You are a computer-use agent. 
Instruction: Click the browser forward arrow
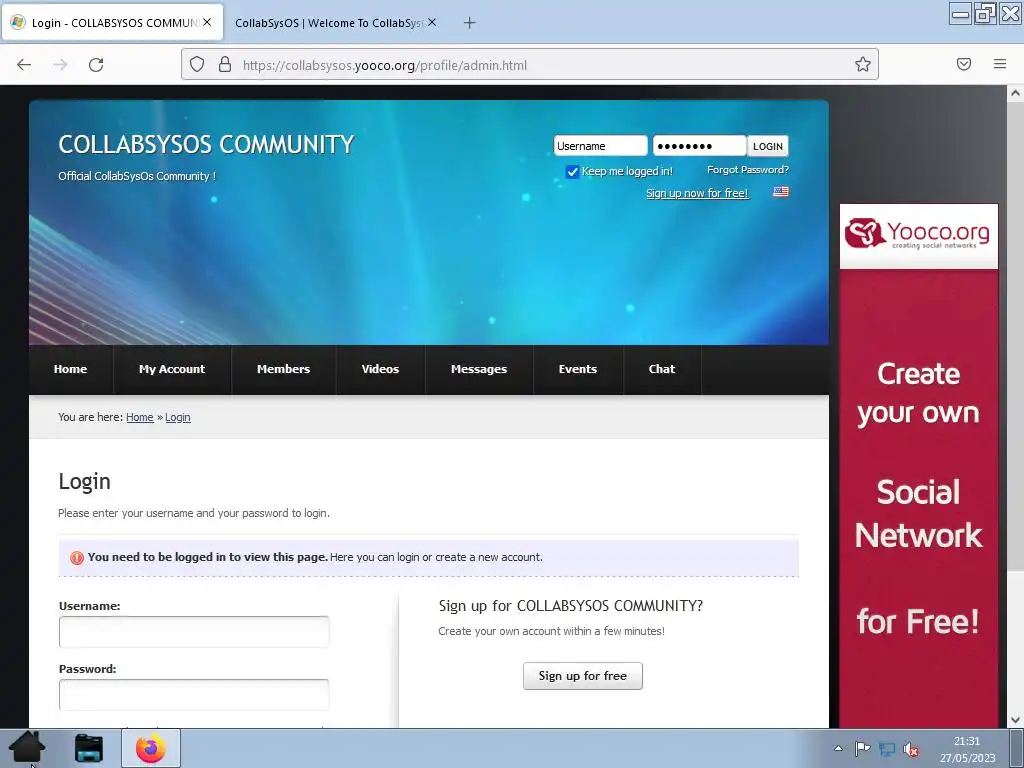60,65
